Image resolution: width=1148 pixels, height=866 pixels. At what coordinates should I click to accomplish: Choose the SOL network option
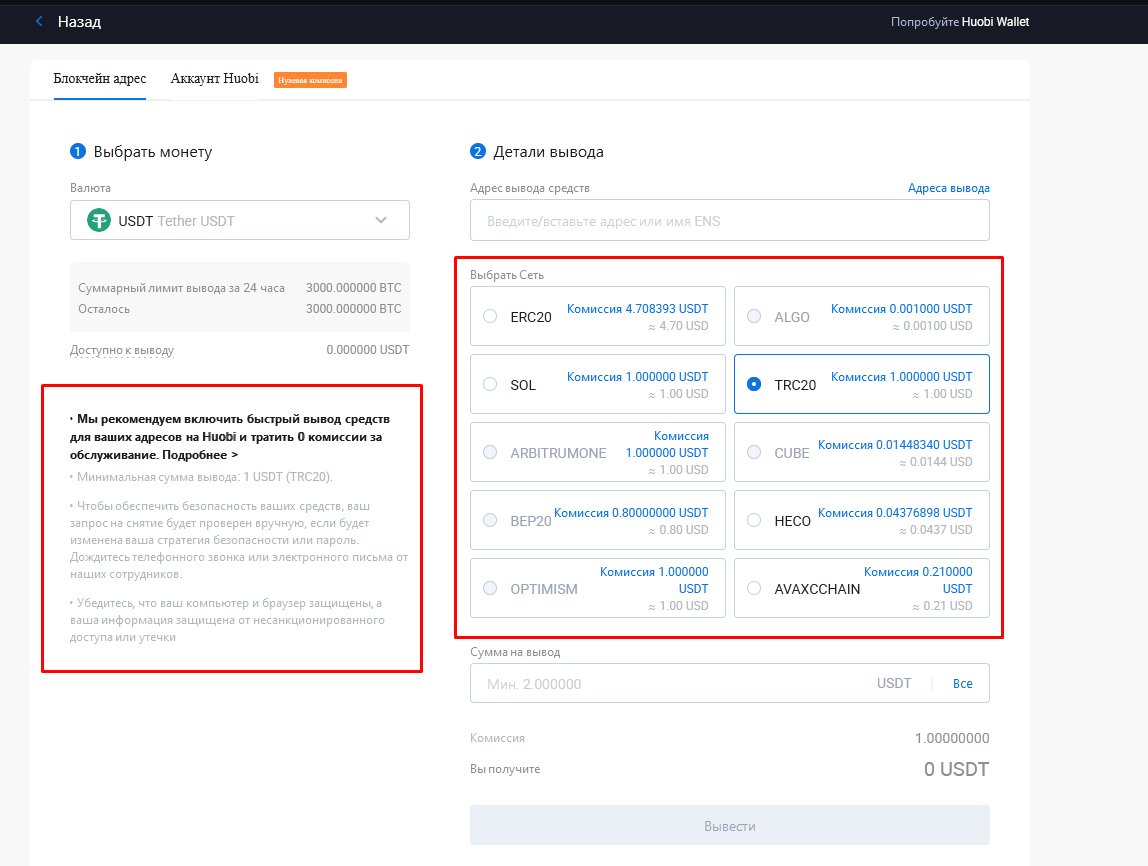[x=597, y=384]
